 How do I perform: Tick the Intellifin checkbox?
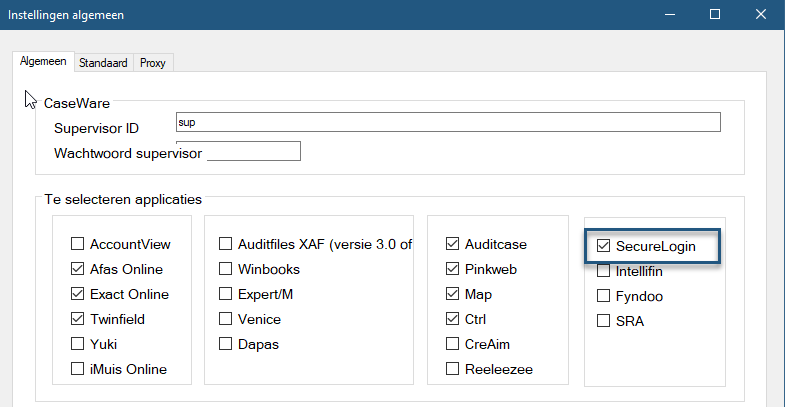[603, 272]
